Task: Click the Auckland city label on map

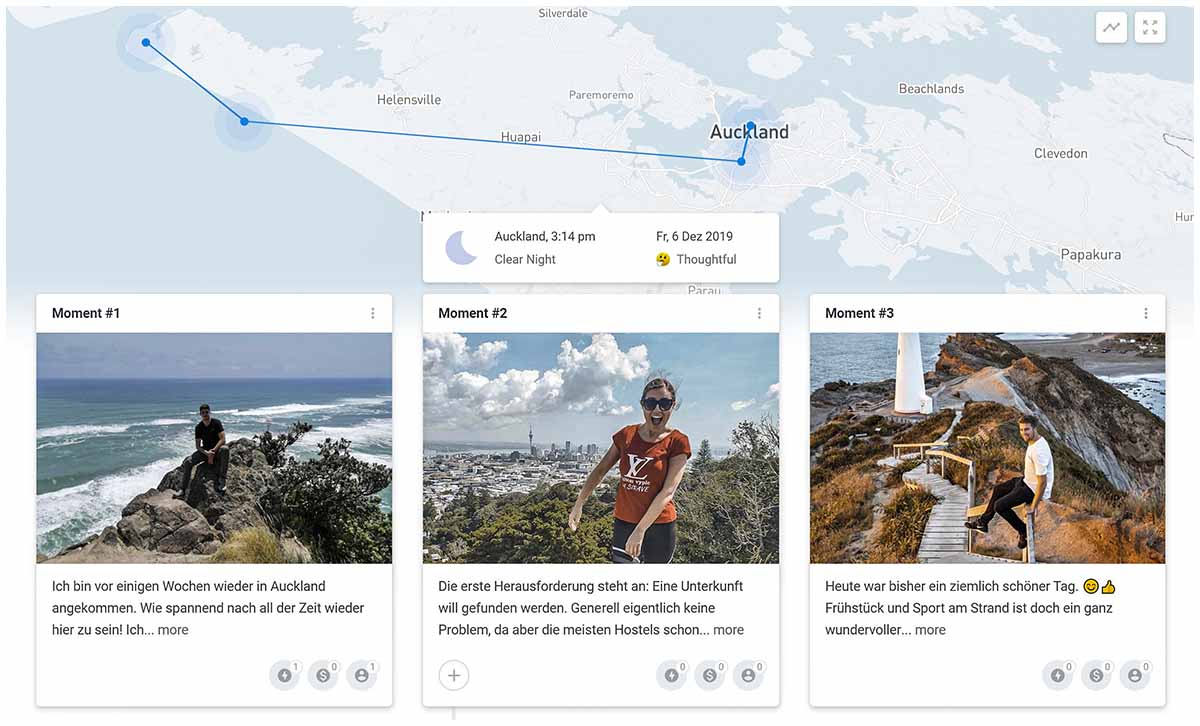Action: [x=749, y=133]
